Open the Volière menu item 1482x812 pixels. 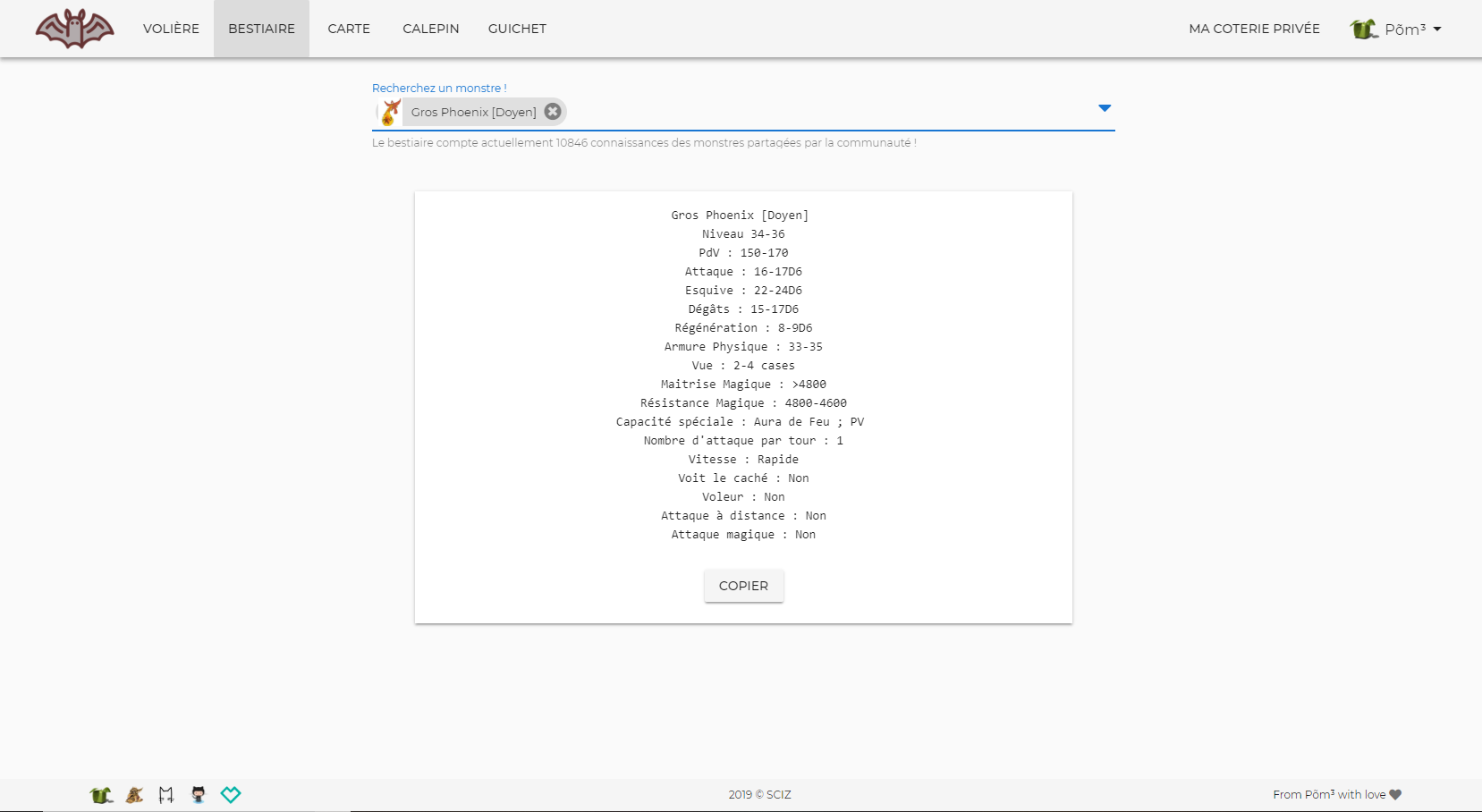point(171,29)
